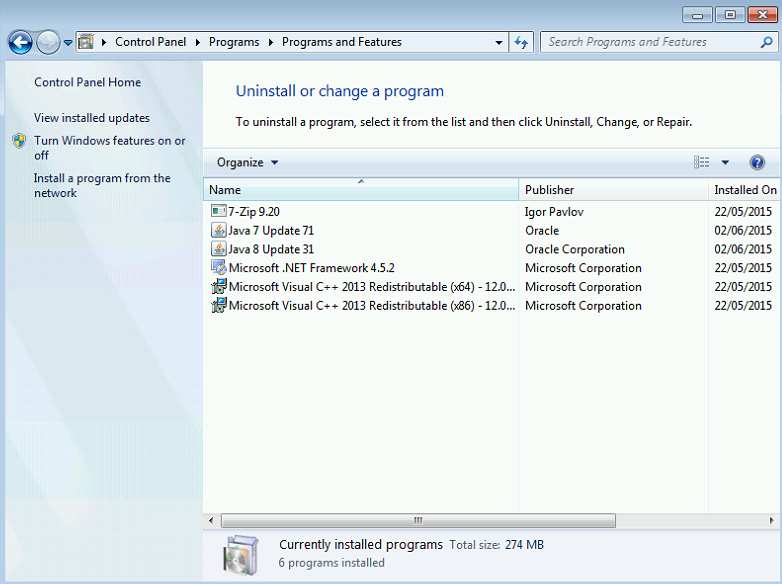This screenshot has height=584, width=782.
Task: Maximize the Programs and Features window
Action: tap(730, 15)
